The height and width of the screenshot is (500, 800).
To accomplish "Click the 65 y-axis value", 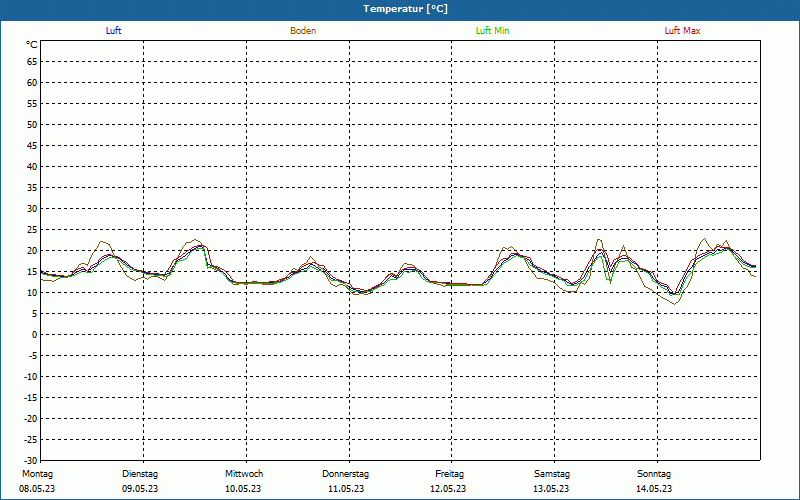I will [x=32, y=62].
